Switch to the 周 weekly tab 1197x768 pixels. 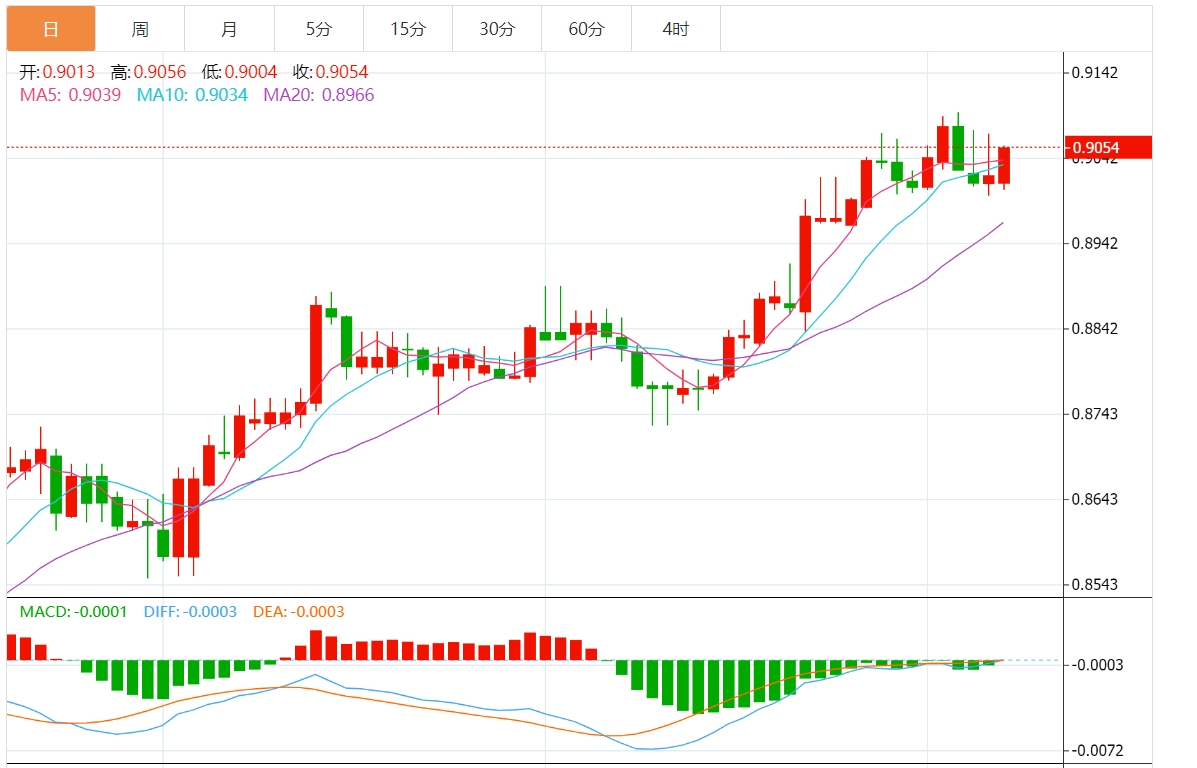pos(140,29)
